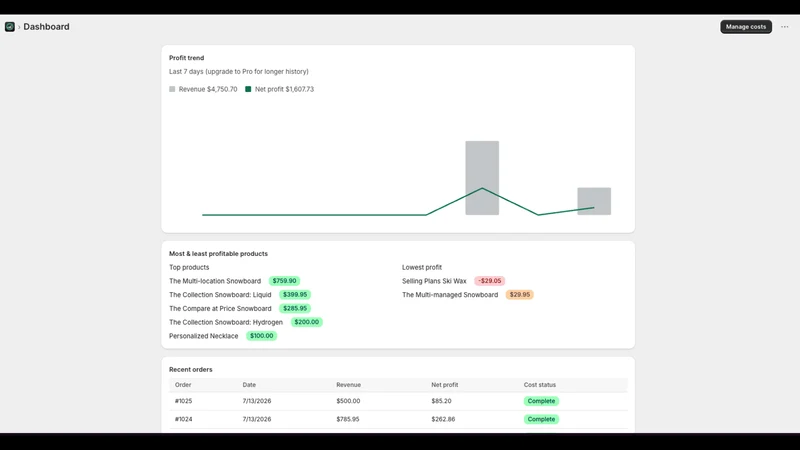Click the Revenue column header in orders table

(x=348, y=385)
